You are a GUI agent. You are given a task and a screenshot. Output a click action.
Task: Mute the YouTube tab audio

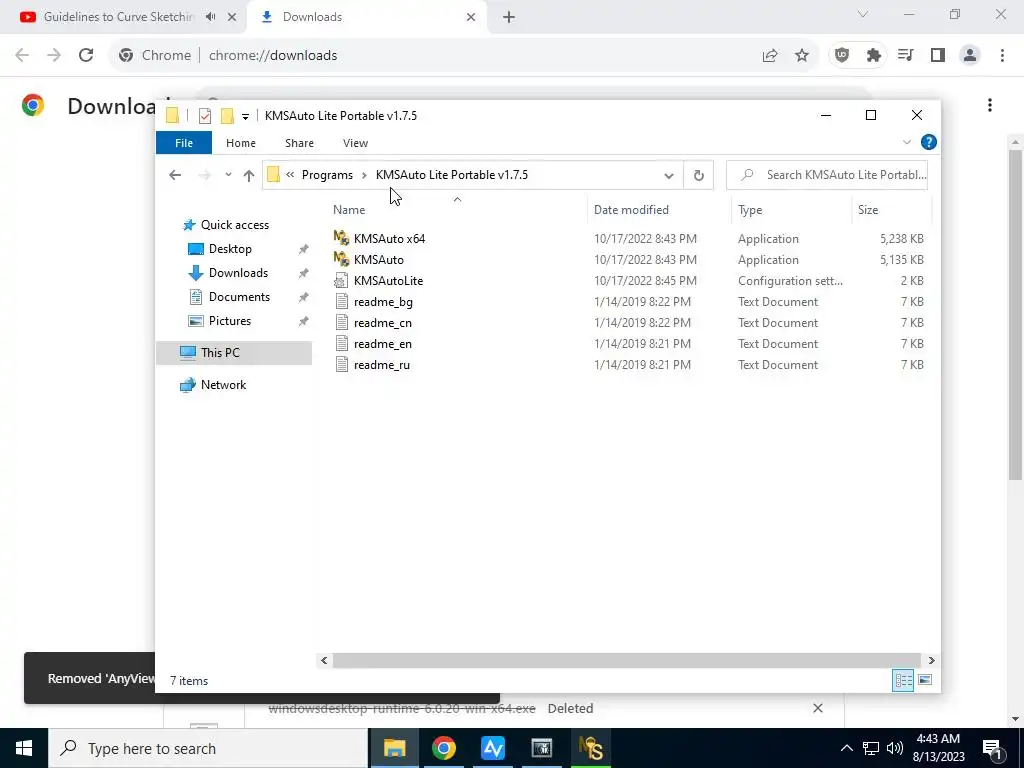(210, 17)
